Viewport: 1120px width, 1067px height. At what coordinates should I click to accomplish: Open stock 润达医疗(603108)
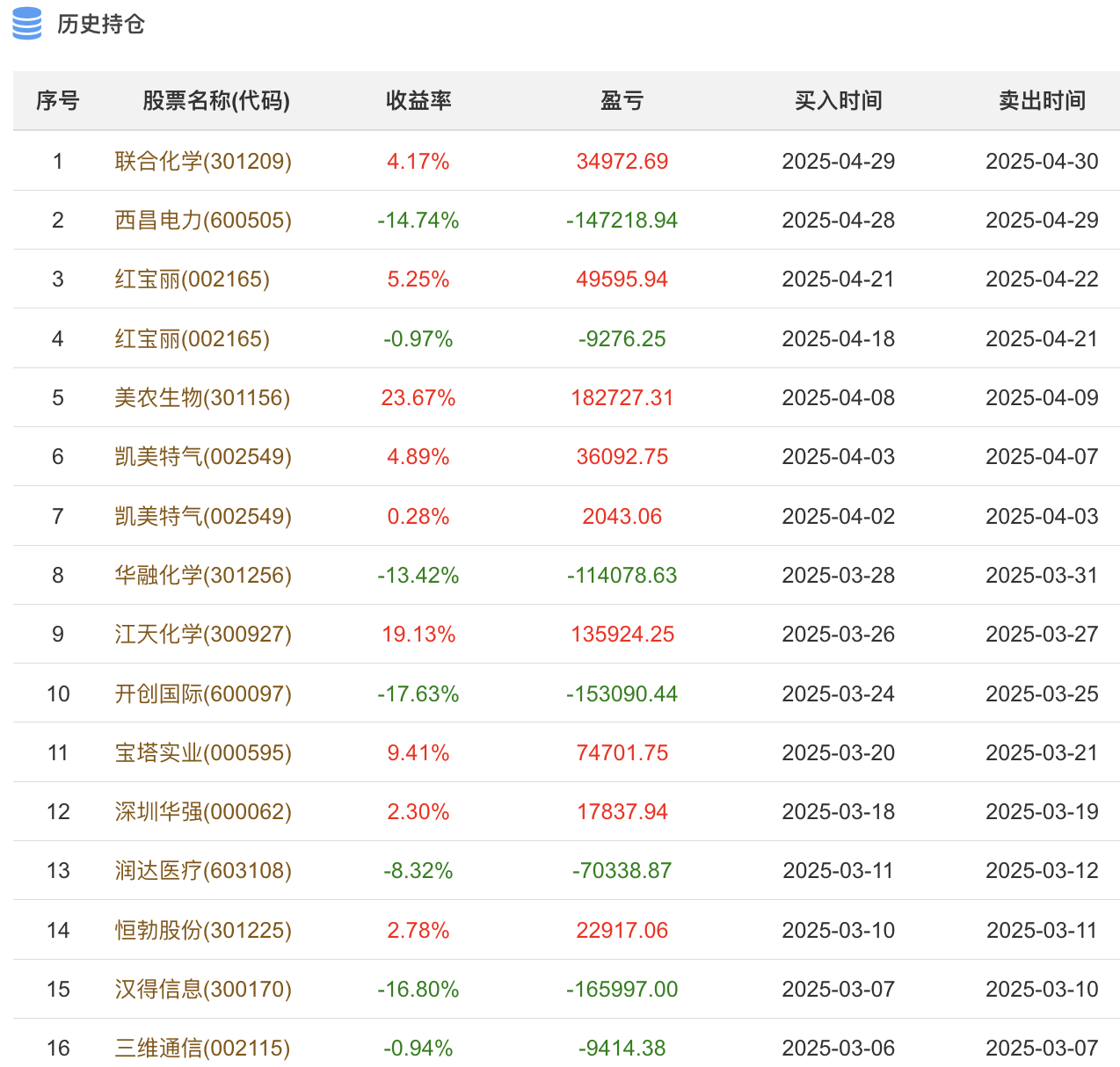click(203, 871)
